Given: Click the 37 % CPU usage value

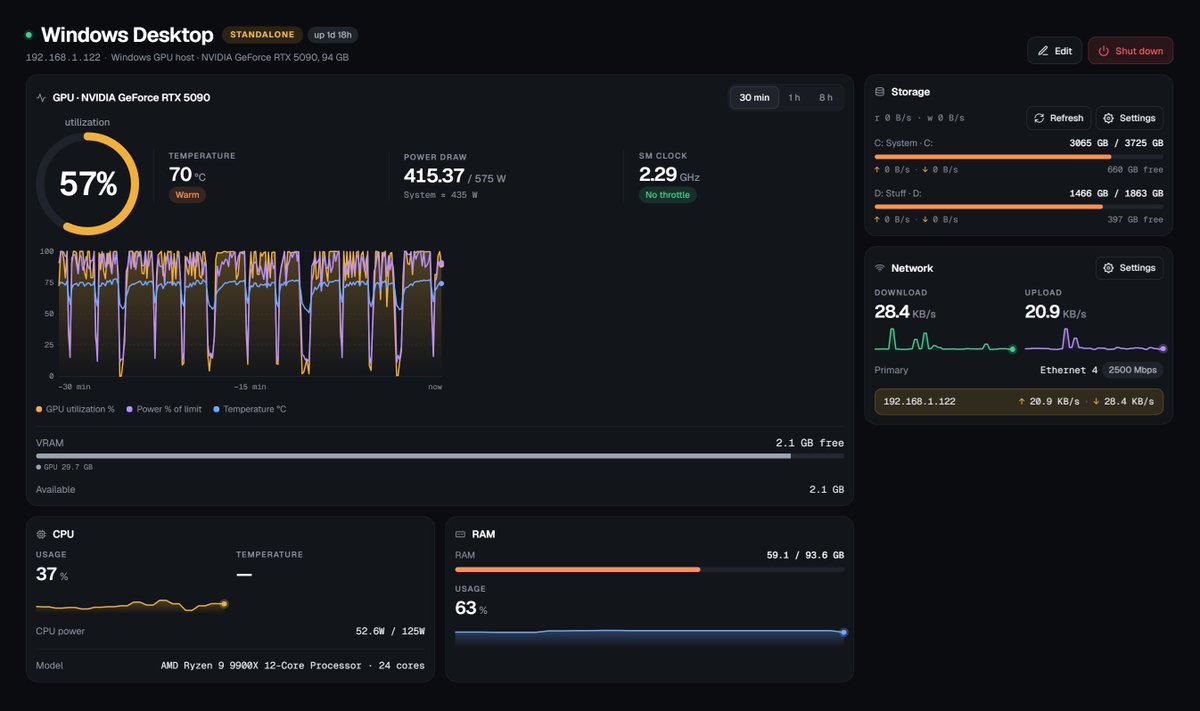Looking at the screenshot, I should click(x=52, y=574).
